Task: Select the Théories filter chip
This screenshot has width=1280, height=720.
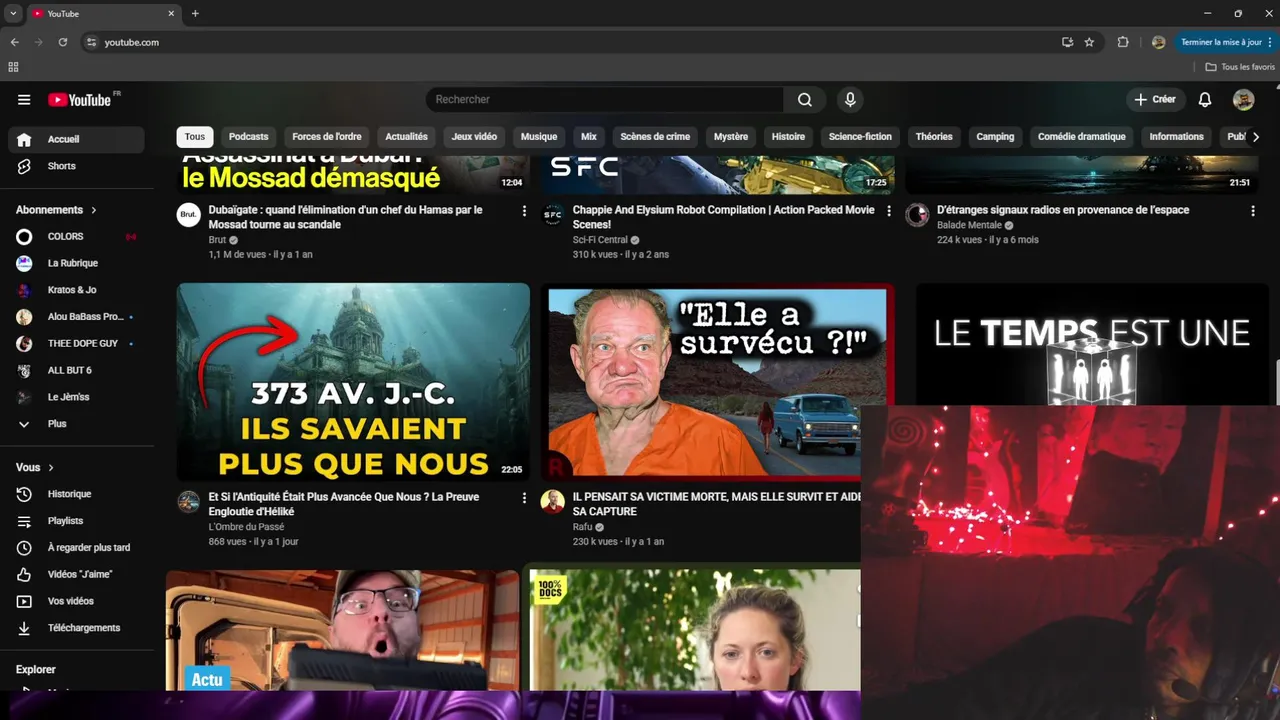Action: [x=934, y=137]
